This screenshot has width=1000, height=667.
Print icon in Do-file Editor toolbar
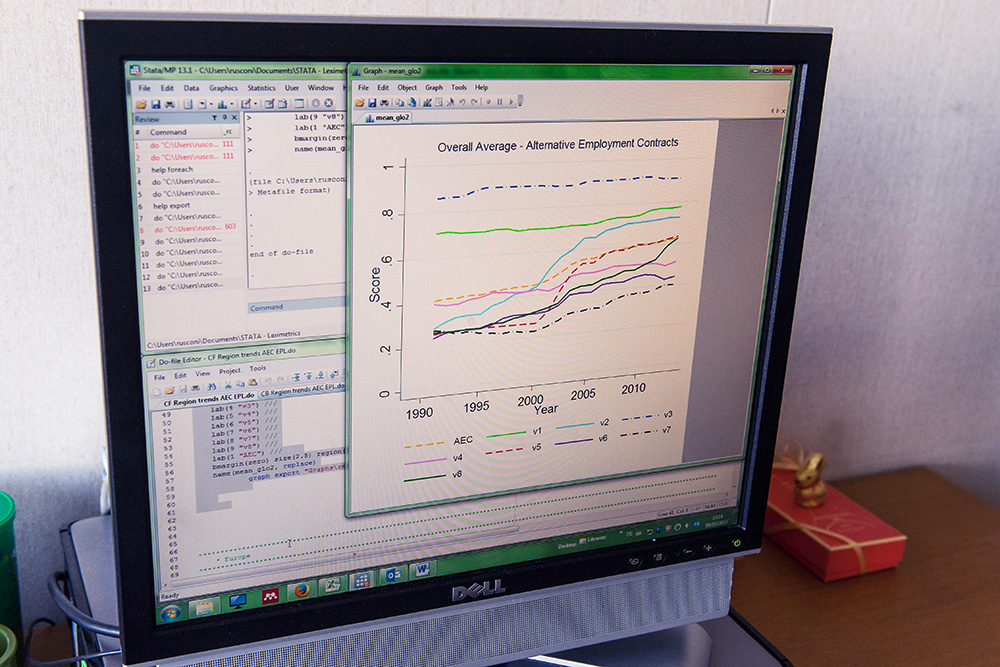195,388
